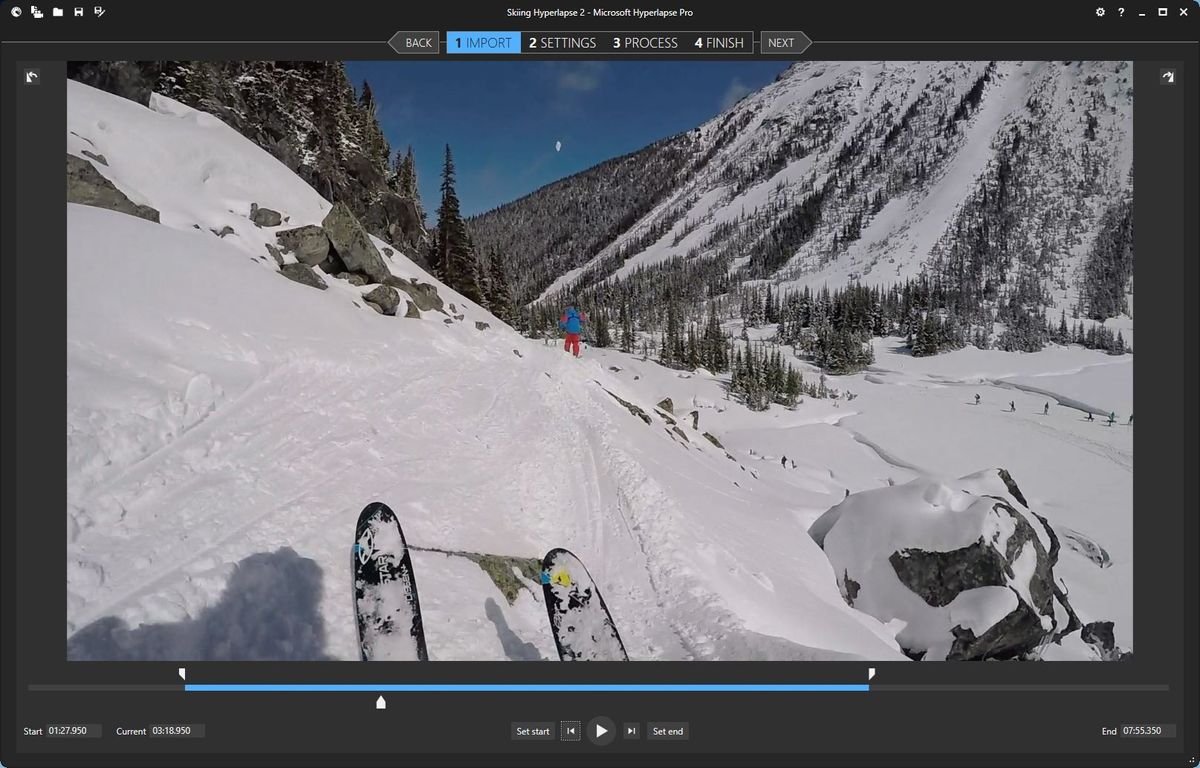
Task: Save the project using the floppy disk icon
Action: (x=79, y=12)
